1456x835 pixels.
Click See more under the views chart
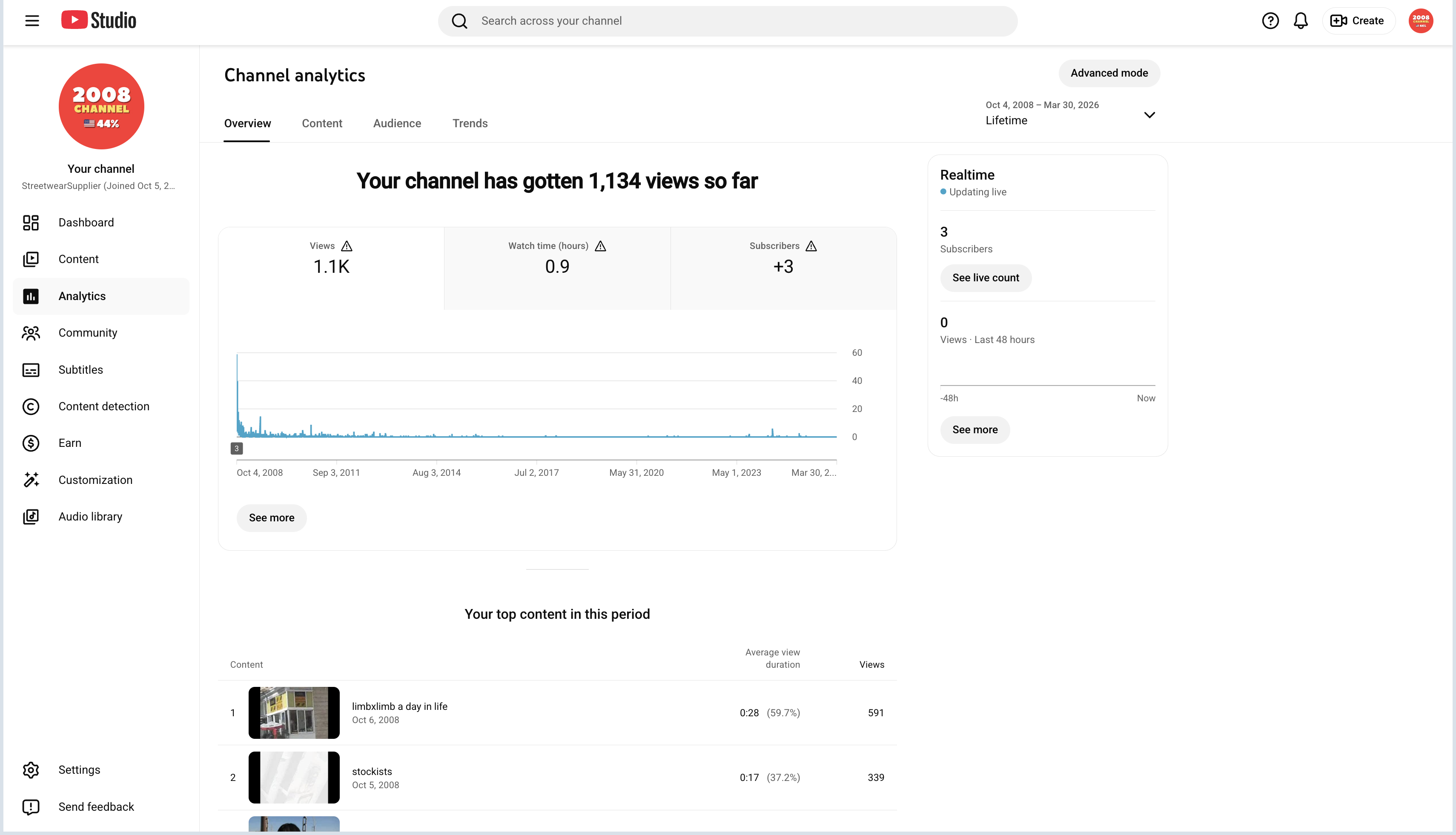(271, 518)
